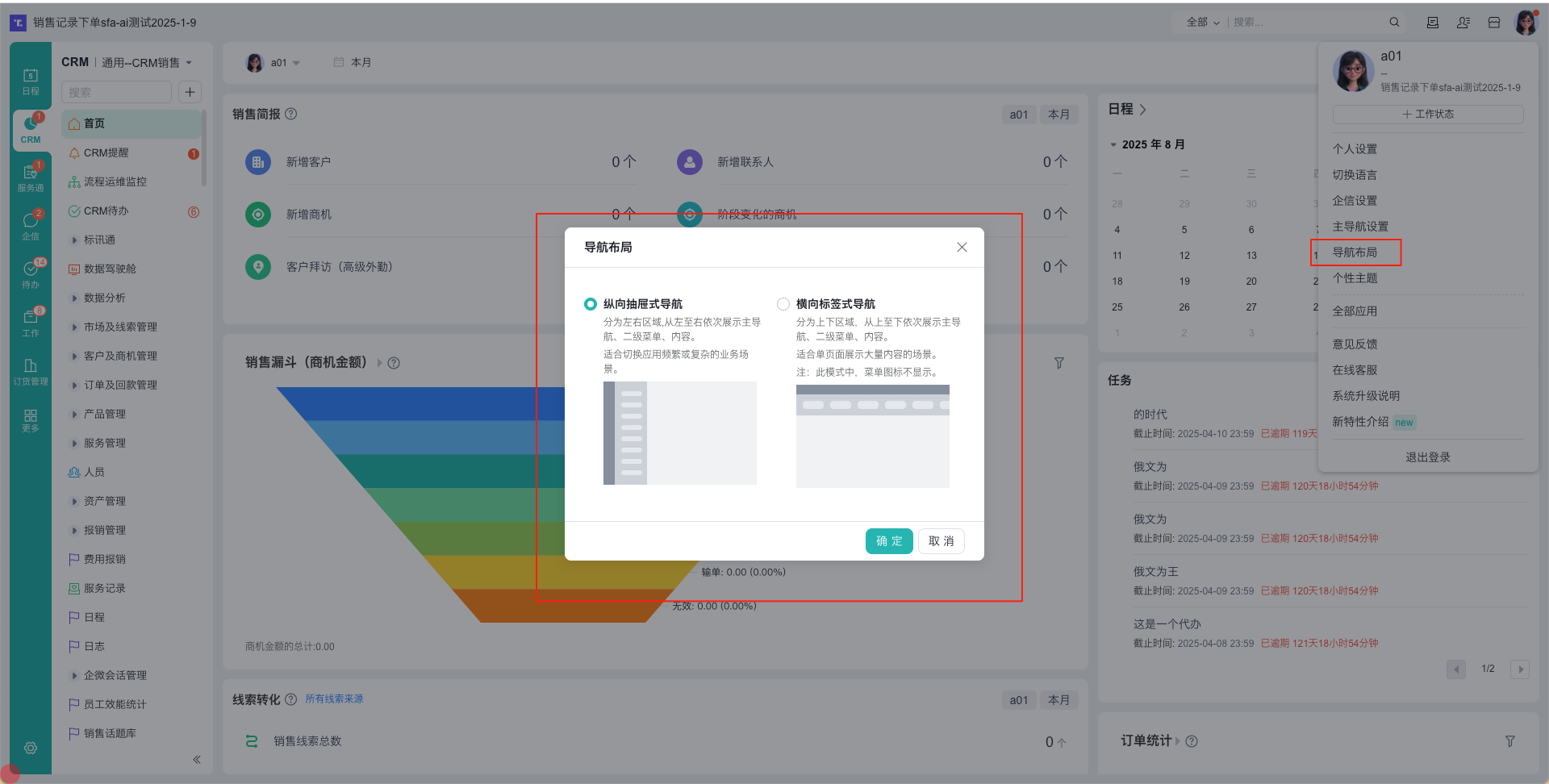Collapse the 2025 年 8 月 calendar section
Screen dimensions: 1549x784
1115,144
